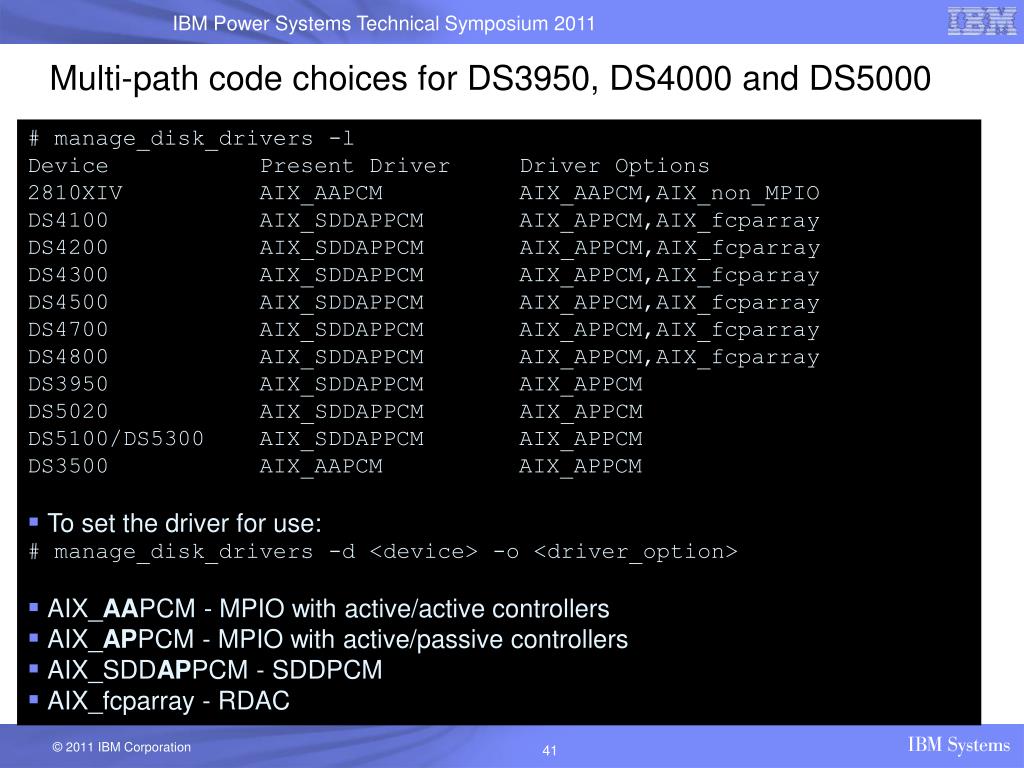Click driver options in the DS4200 row
Viewport: 1024px width, 768px height.
coord(669,249)
